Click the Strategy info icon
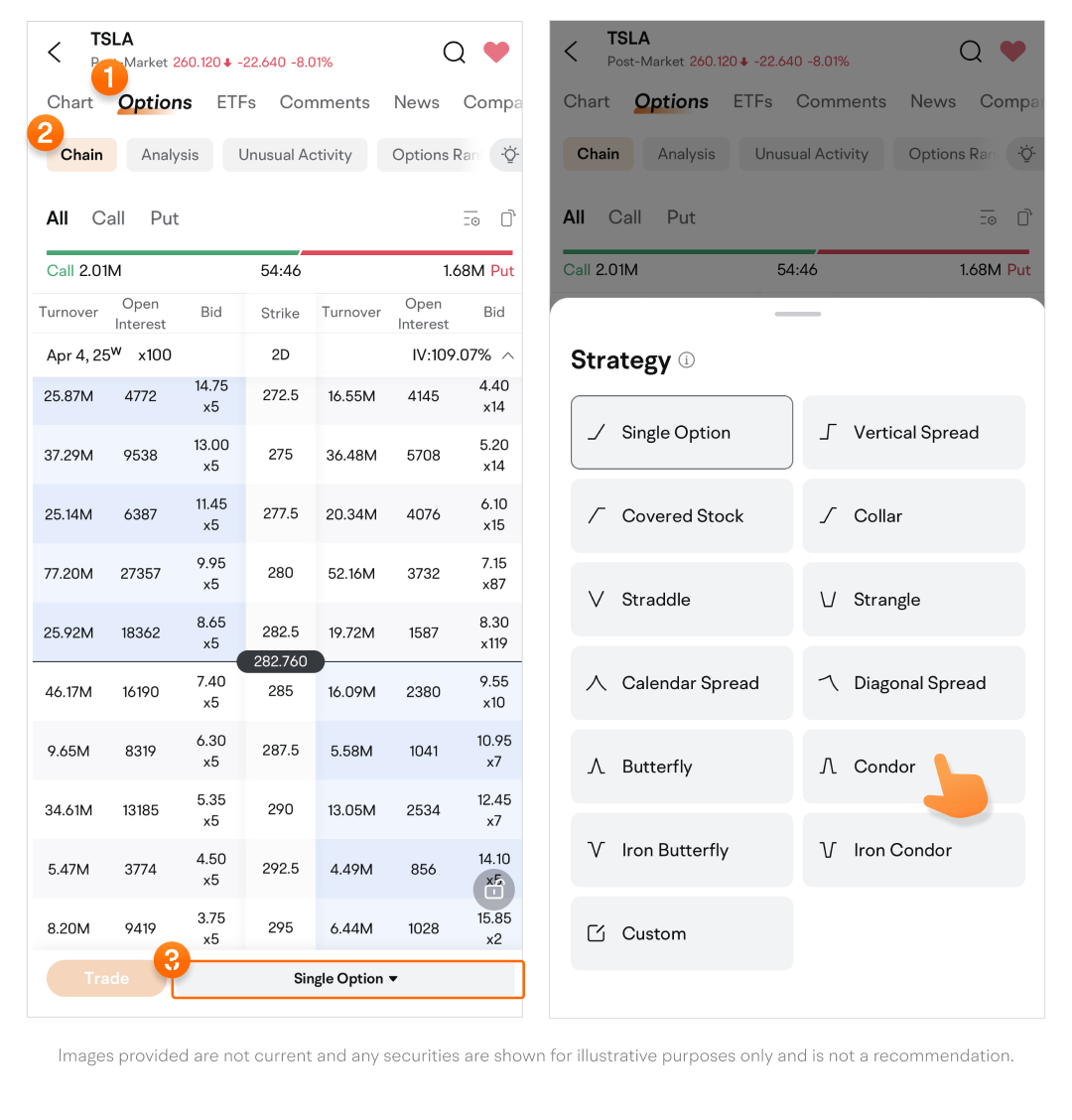This screenshot has height=1120, width=1072. click(687, 360)
